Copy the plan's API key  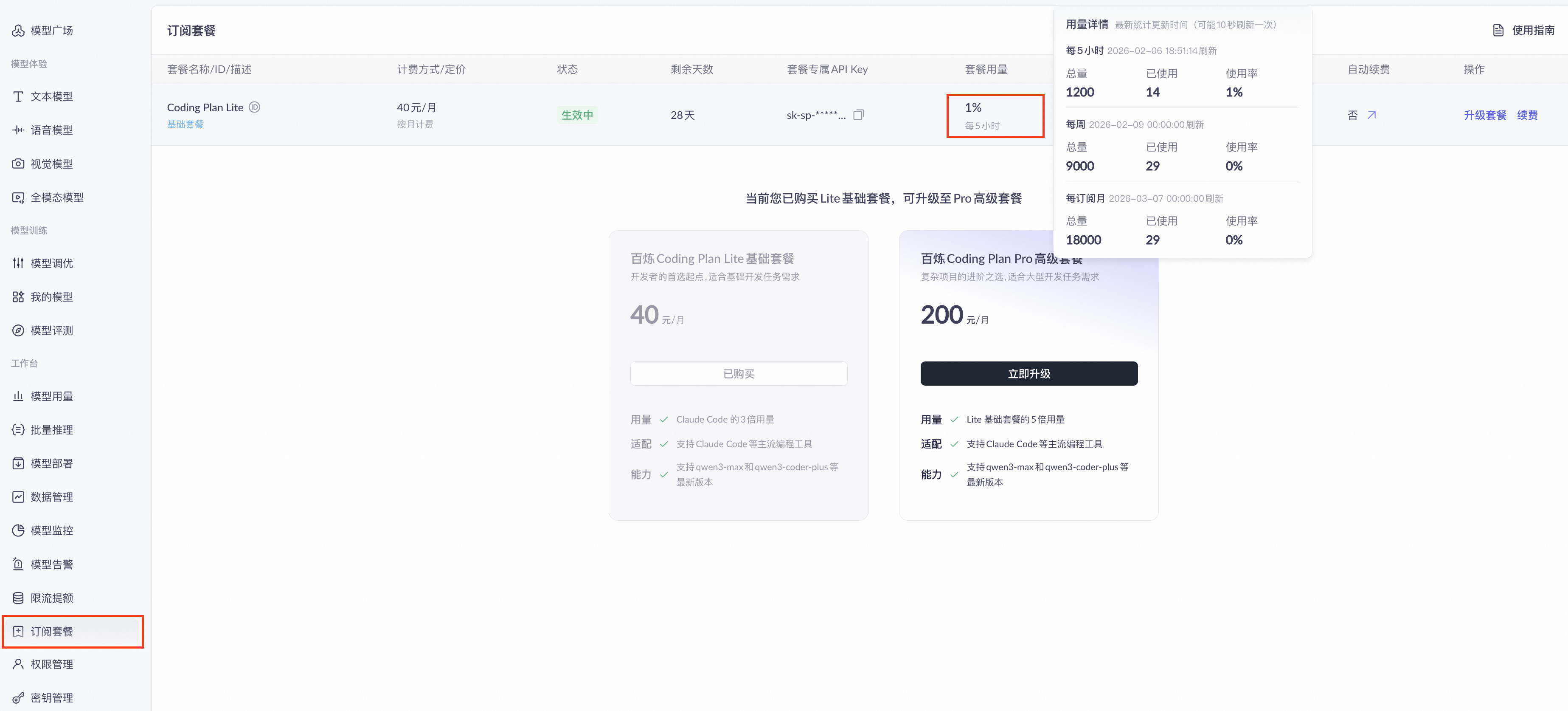point(859,115)
